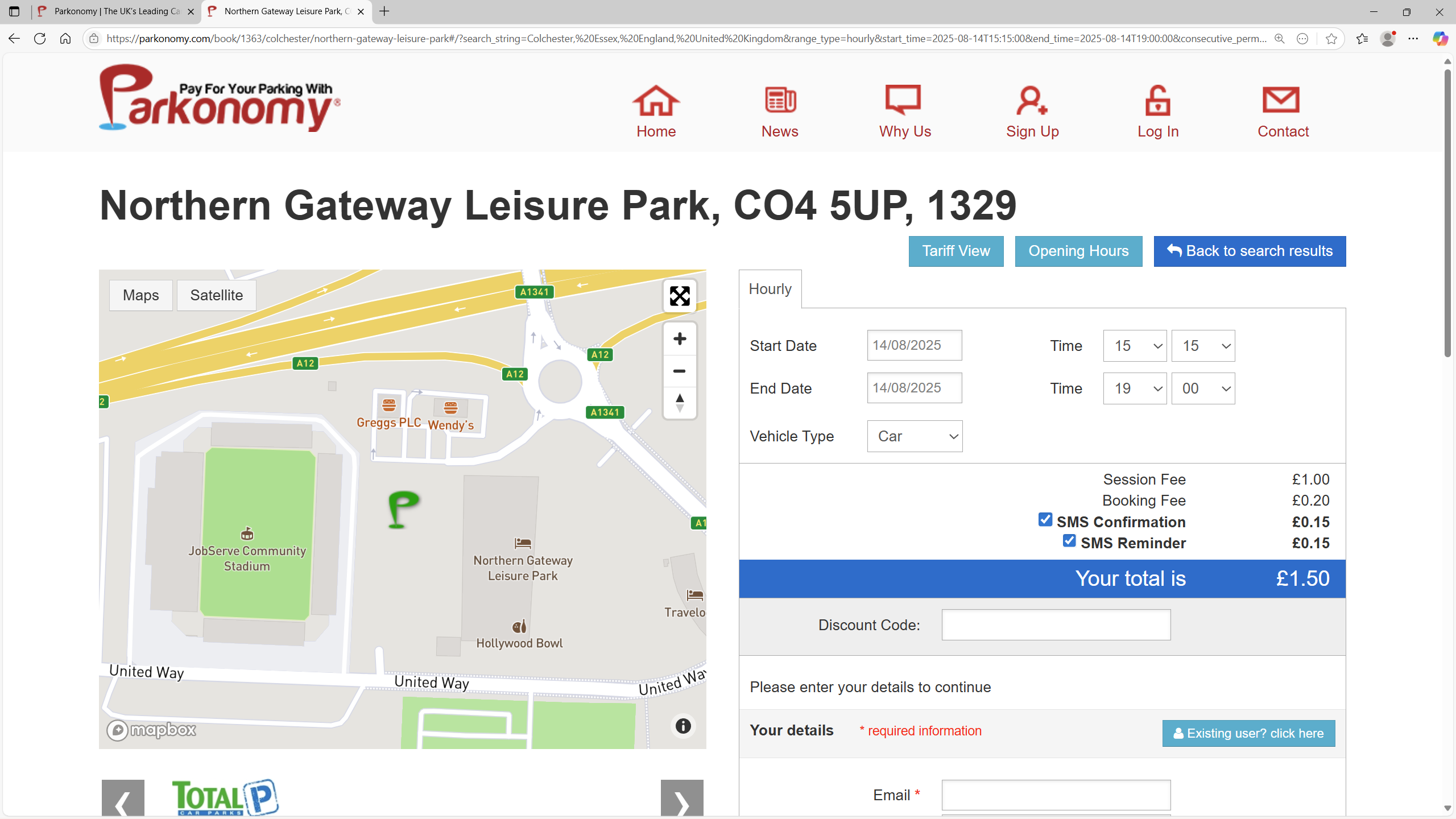
Task: Click the Tariff View button
Action: click(x=956, y=251)
